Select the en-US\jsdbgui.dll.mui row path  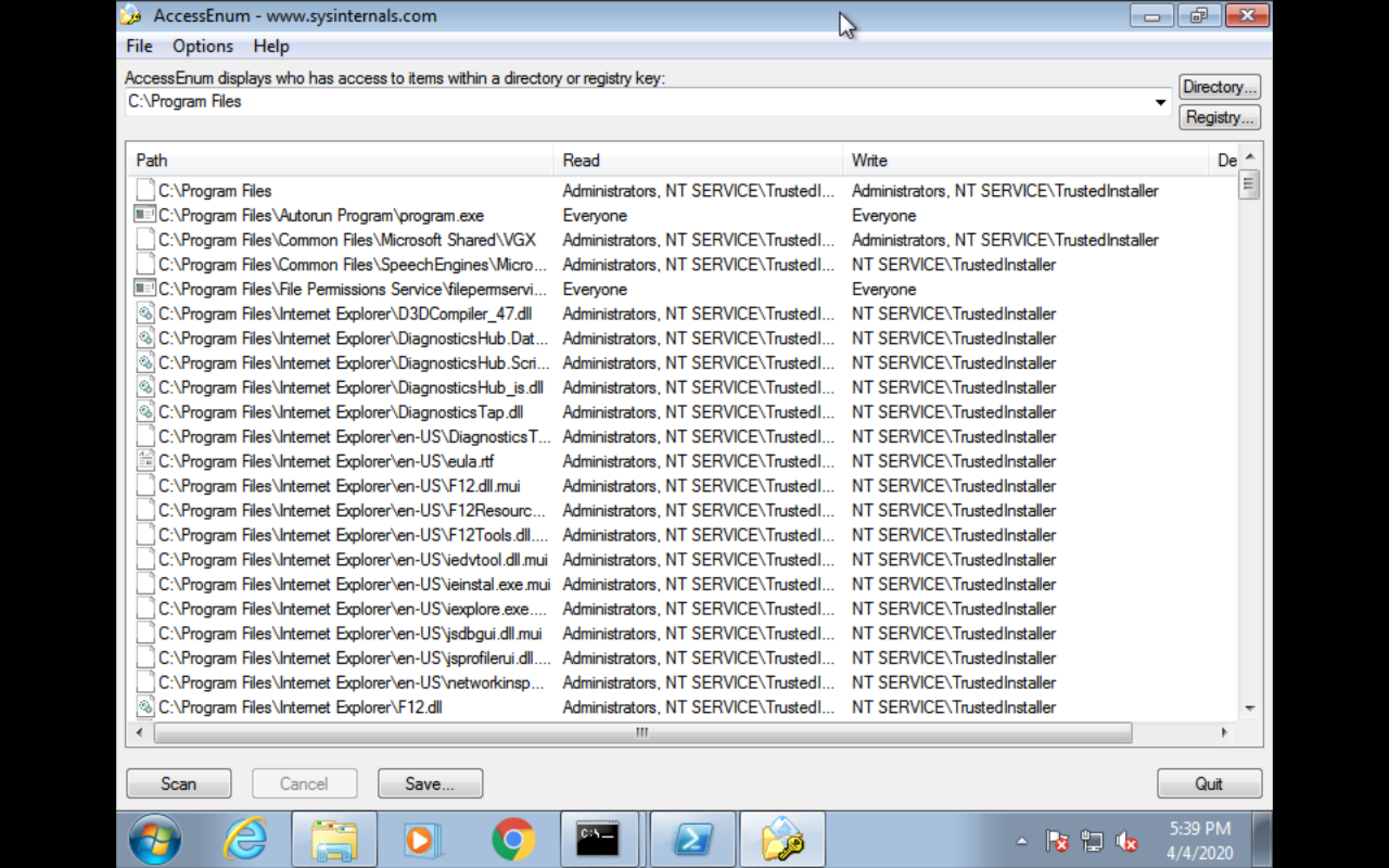pyautogui.click(x=350, y=633)
